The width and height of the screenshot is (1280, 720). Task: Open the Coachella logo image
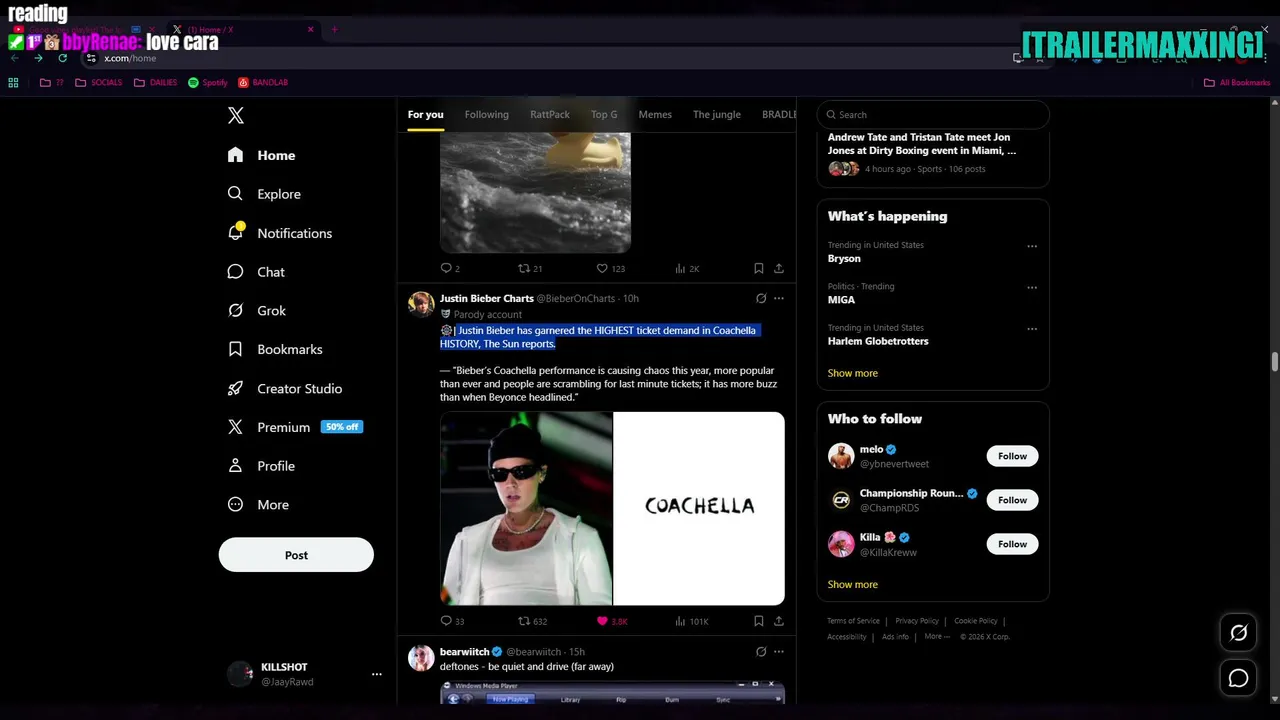click(699, 508)
